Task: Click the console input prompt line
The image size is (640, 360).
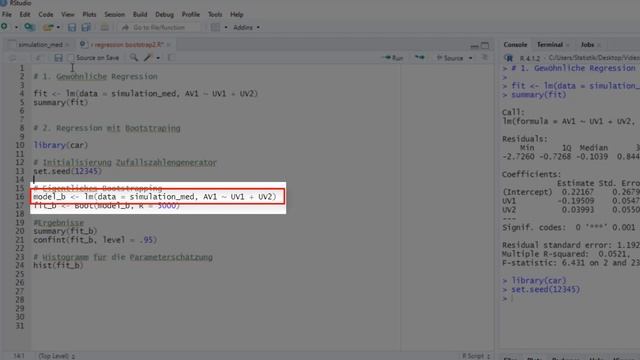Action: point(571,298)
